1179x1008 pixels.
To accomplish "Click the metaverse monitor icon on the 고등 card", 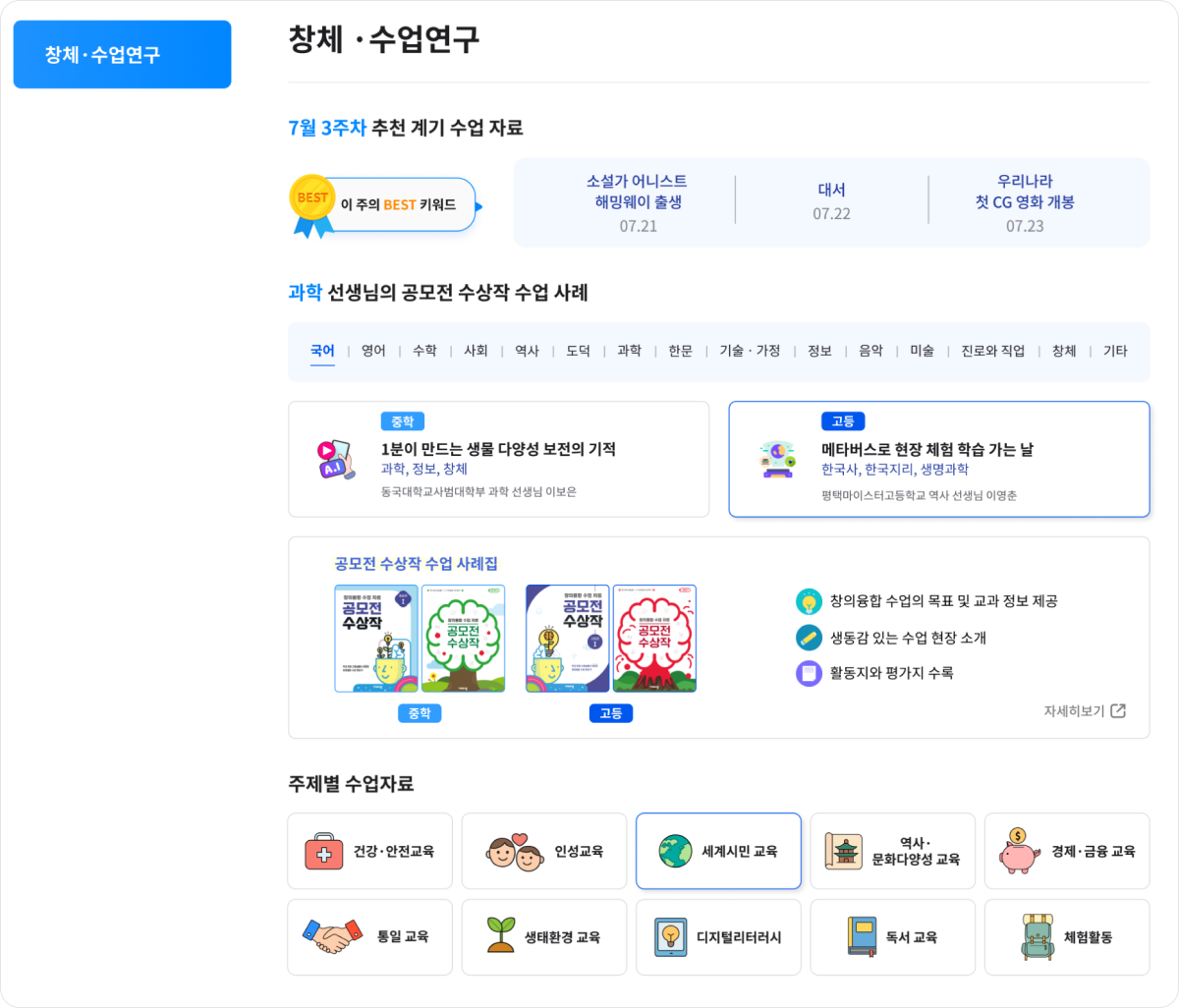I will point(777,459).
